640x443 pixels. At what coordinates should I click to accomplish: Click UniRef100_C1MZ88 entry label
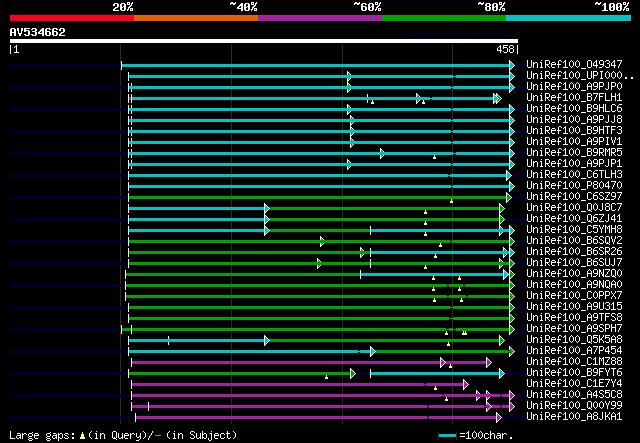[574, 362]
